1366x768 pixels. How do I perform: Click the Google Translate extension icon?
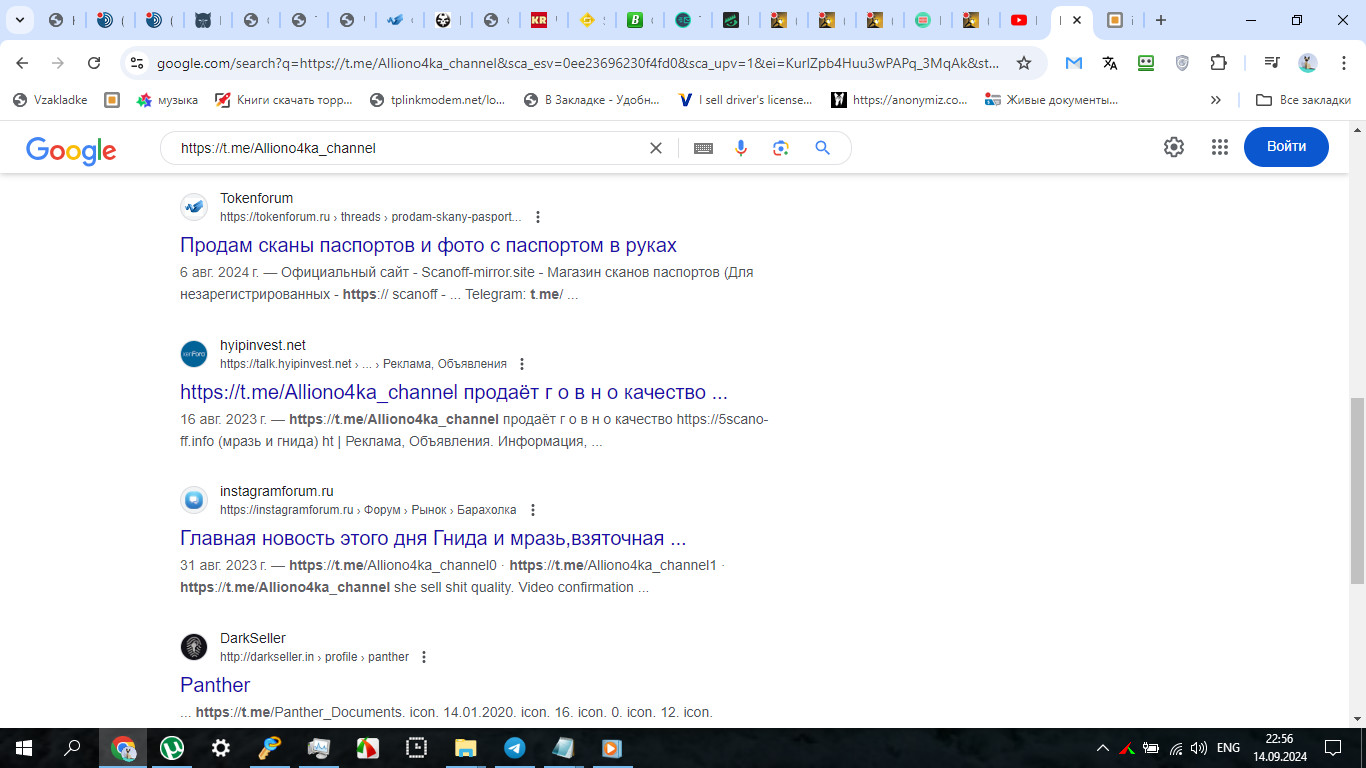(1110, 63)
